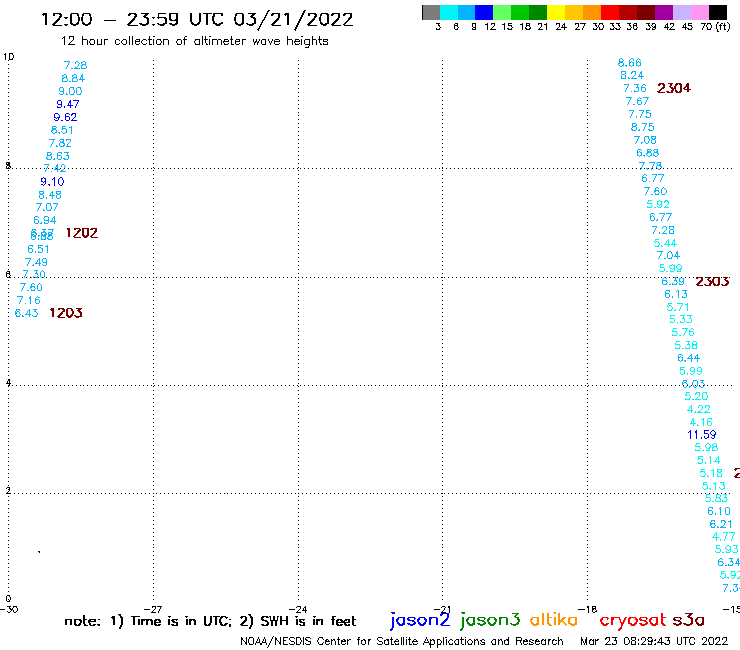Click the wave height value 8.63
740x650 pixels.
(x=58, y=156)
